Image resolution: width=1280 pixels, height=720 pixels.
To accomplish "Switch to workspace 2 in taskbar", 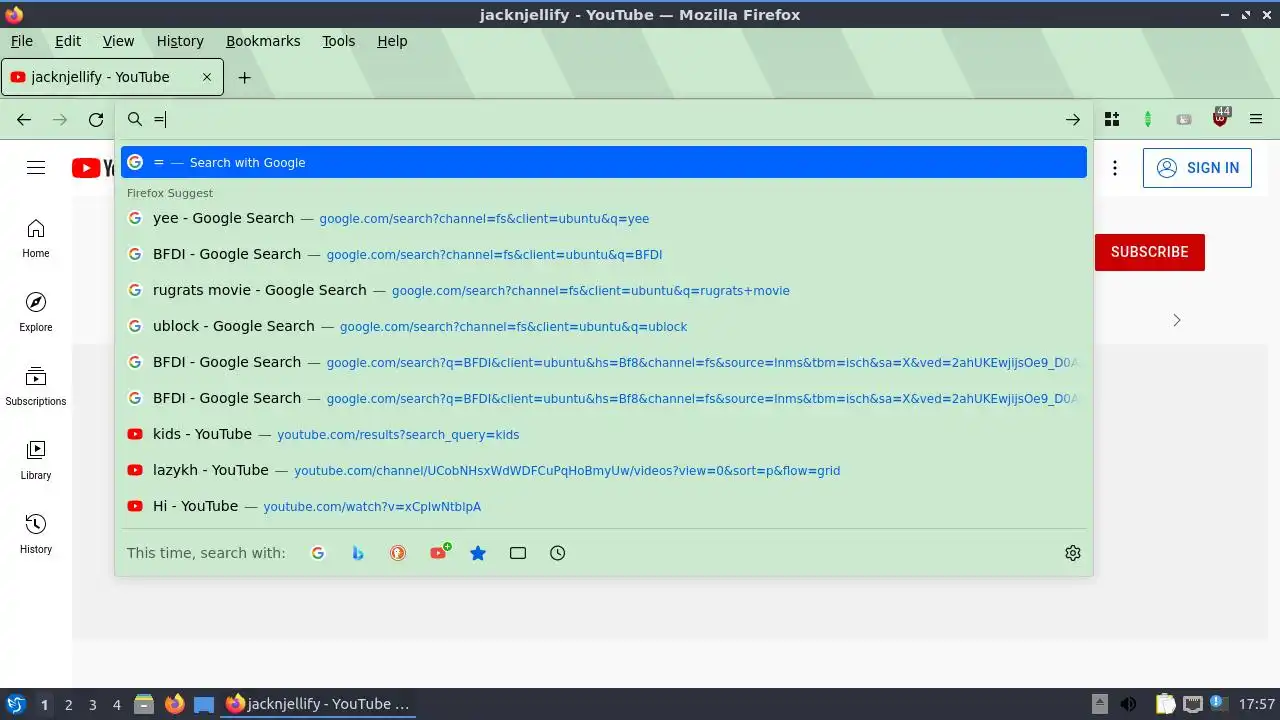I will point(68,705).
